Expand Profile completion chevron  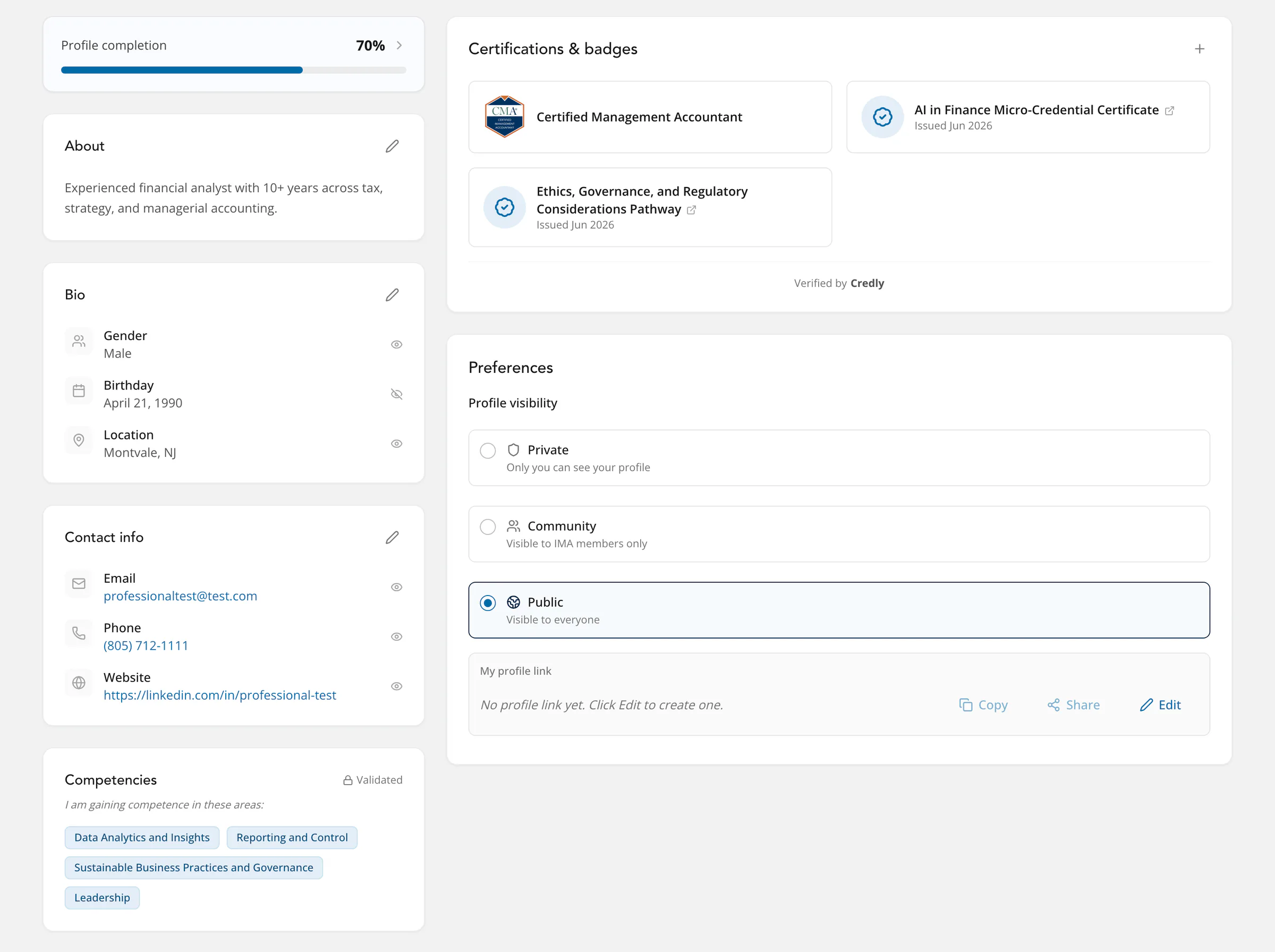pos(398,46)
